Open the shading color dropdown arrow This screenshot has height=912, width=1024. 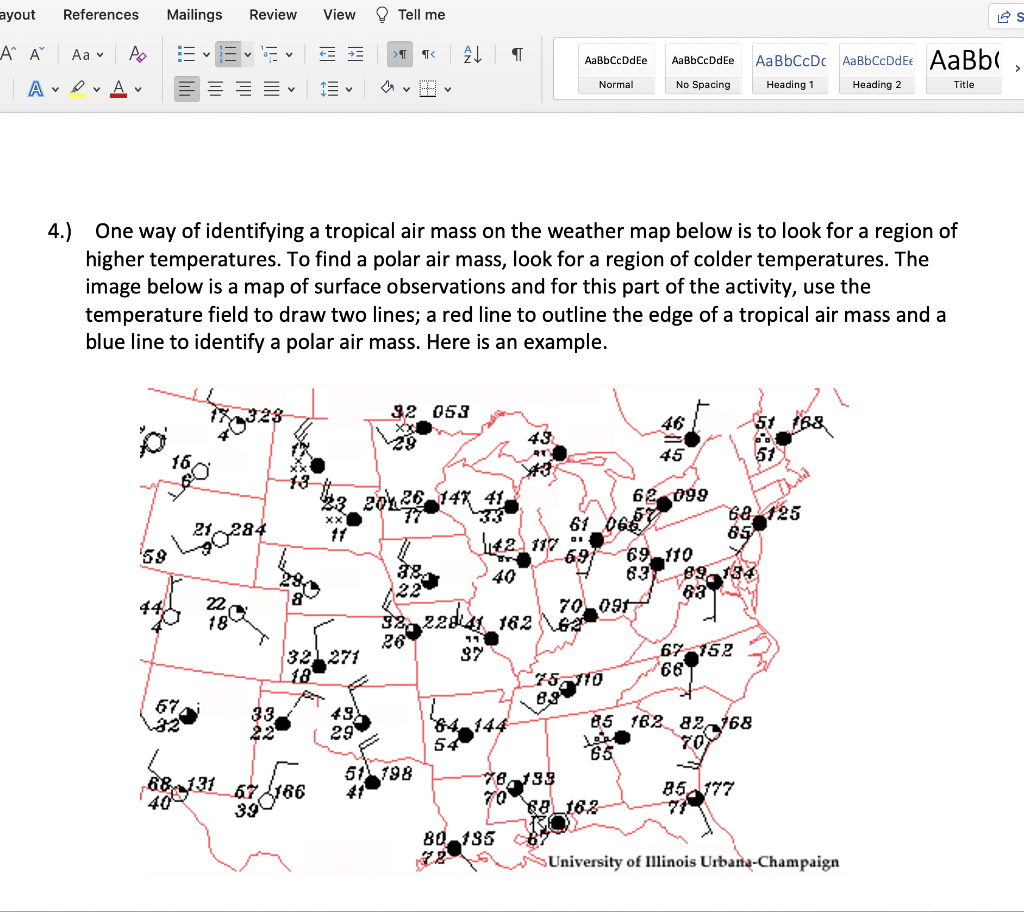click(406, 90)
